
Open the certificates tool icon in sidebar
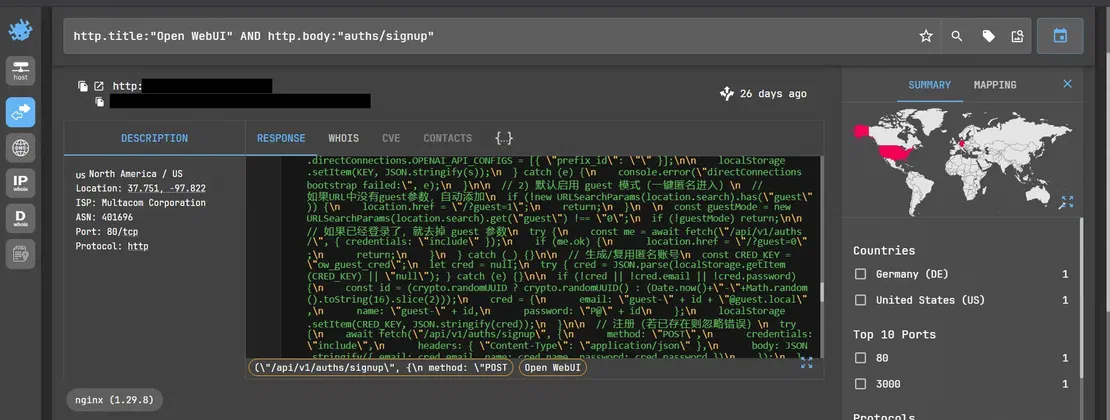coord(21,254)
